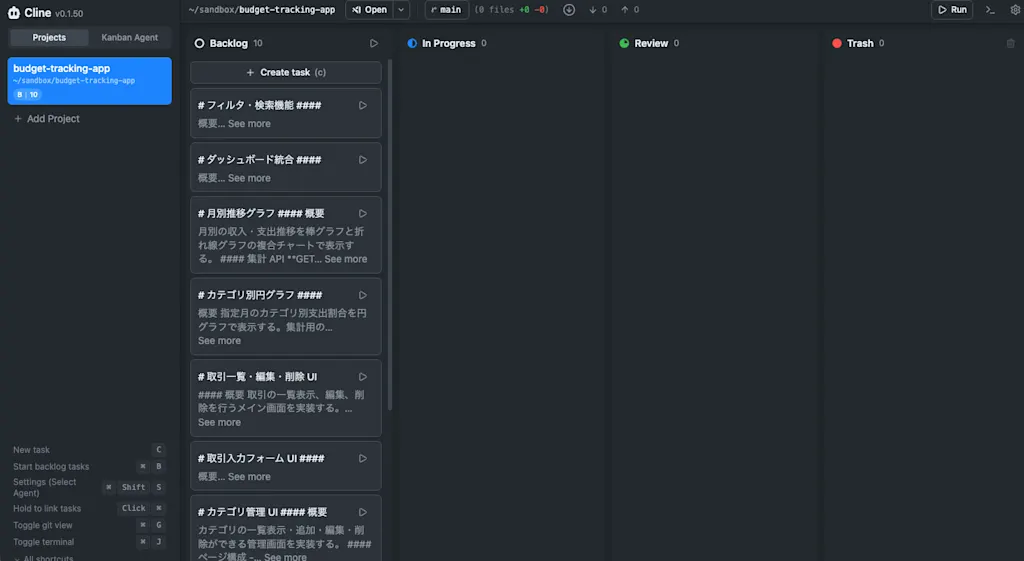Image resolution: width=1024 pixels, height=561 pixels.
Task: Open settings gear icon
Action: (x=1016, y=10)
